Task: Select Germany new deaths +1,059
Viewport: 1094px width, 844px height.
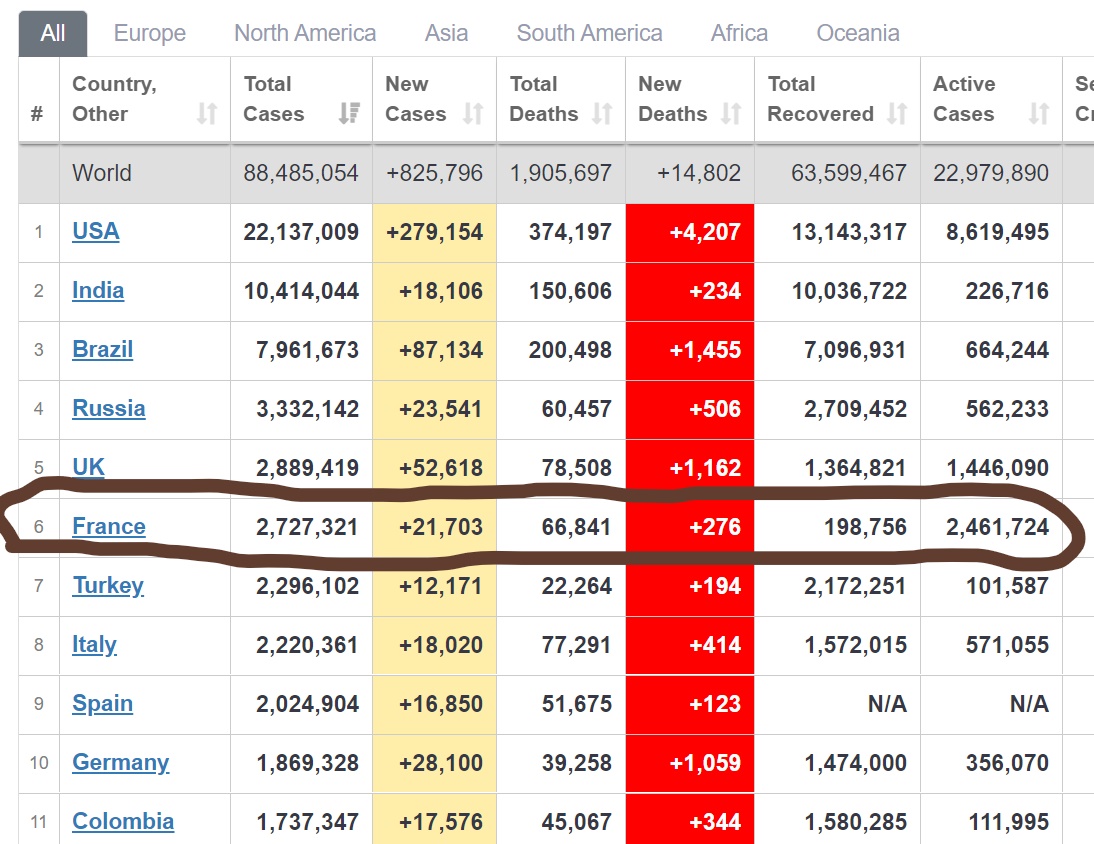Action: 705,762
